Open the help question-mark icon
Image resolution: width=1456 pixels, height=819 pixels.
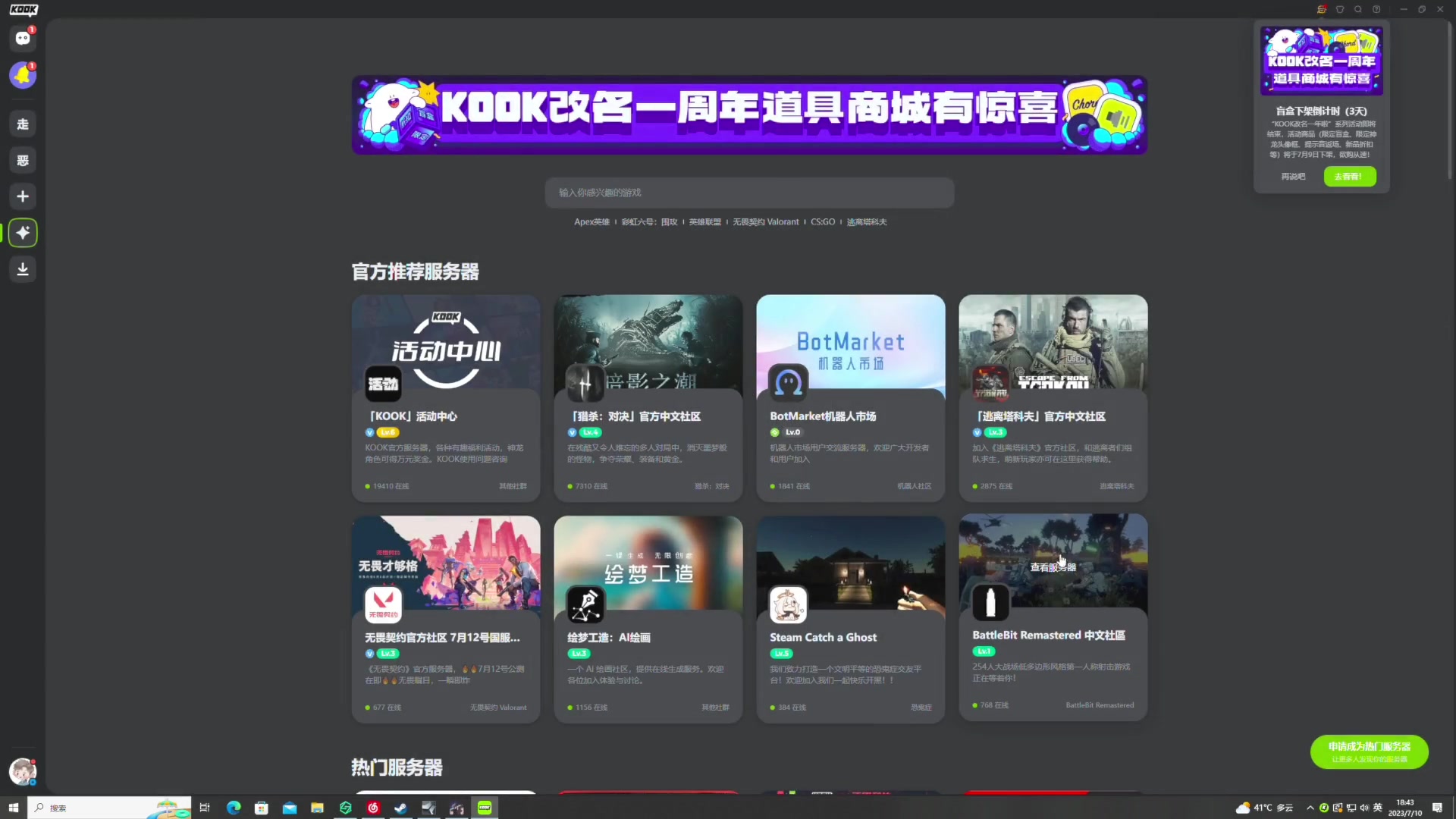click(x=1376, y=9)
